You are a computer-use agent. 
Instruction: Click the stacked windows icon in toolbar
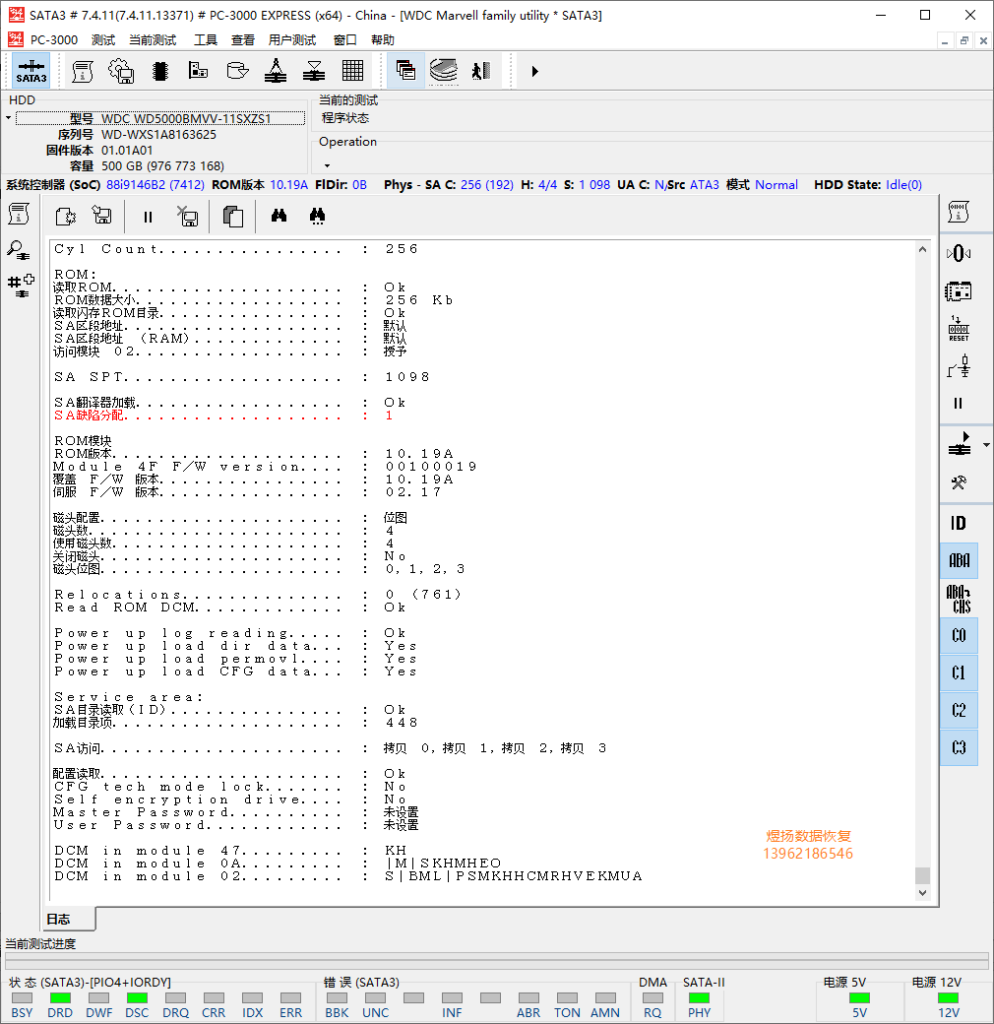pyautogui.click(x=406, y=71)
